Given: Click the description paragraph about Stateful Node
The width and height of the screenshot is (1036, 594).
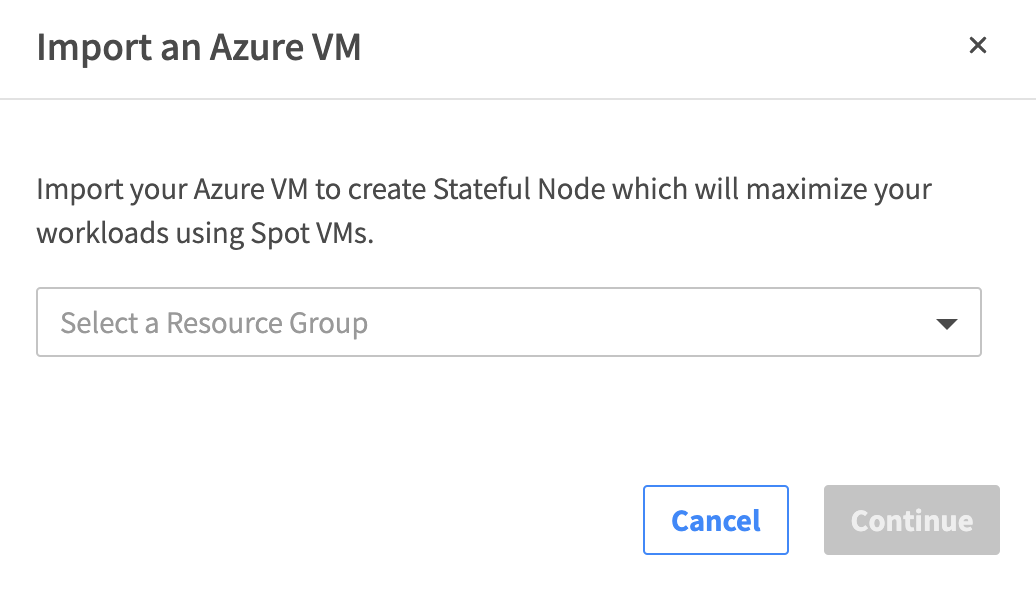Looking at the screenshot, I should point(484,211).
